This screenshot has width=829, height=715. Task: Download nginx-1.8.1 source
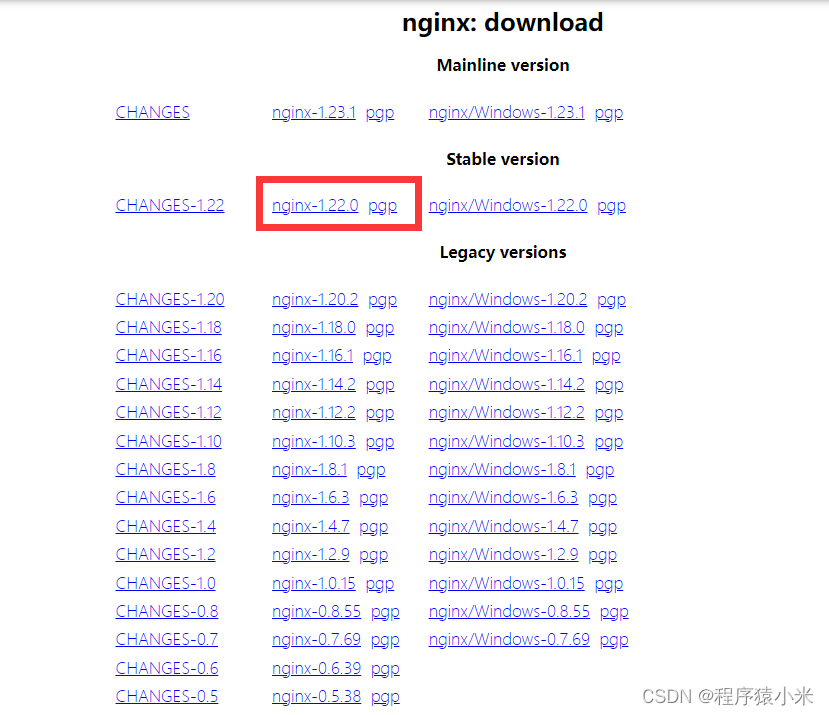[x=309, y=470]
